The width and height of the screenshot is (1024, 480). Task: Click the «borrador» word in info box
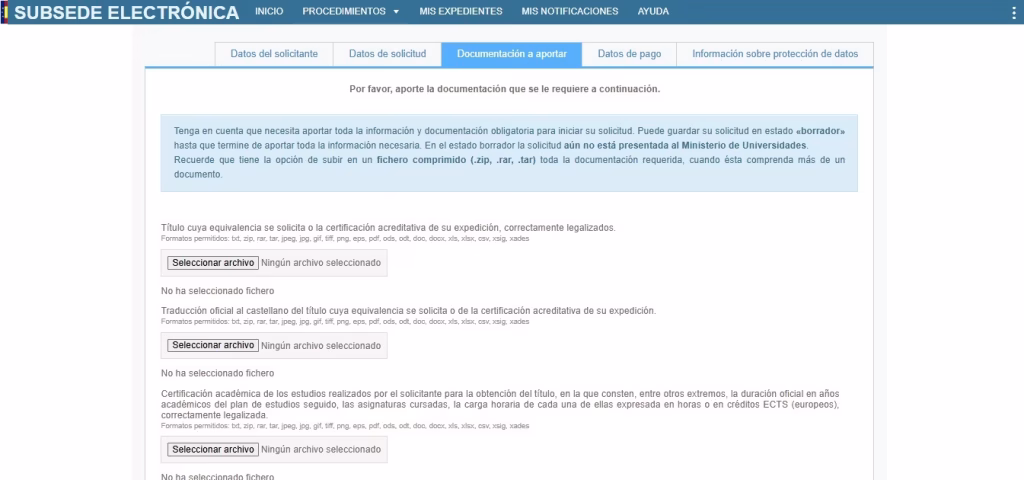821,131
